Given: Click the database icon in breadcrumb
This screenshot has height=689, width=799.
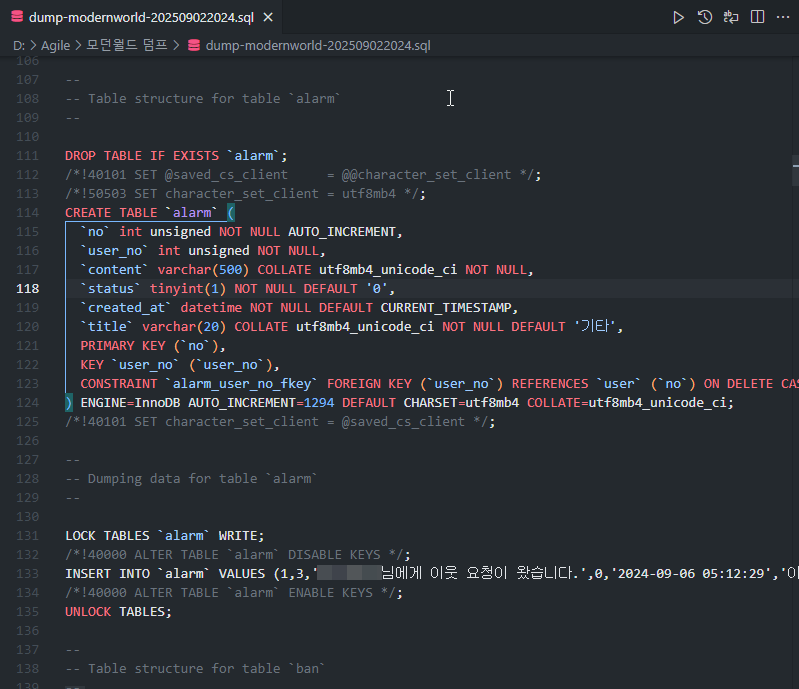Looking at the screenshot, I should coord(193,45).
